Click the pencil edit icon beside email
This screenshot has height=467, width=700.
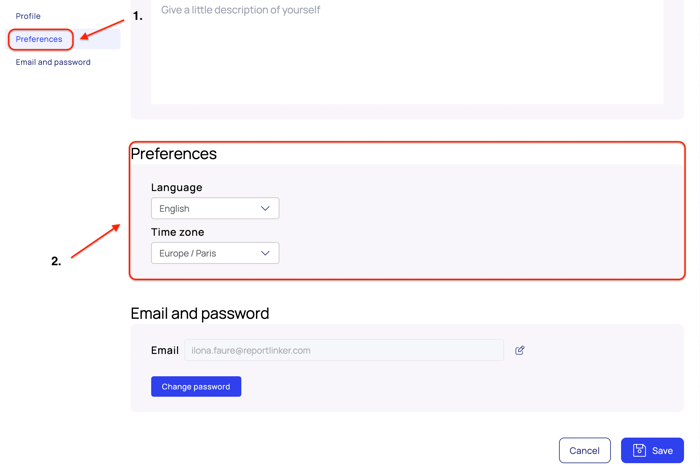point(520,350)
